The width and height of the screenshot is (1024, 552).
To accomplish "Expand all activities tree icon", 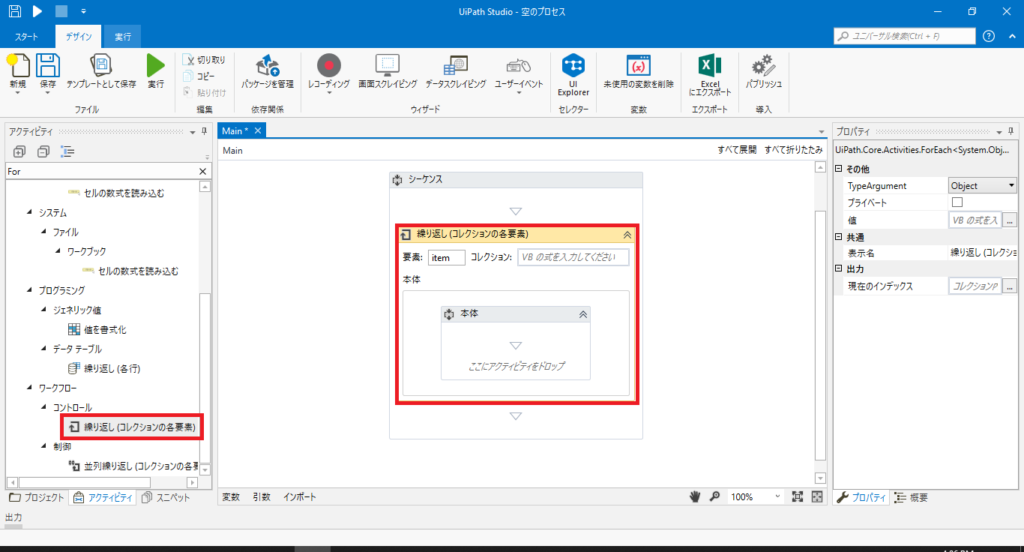I will [20, 152].
